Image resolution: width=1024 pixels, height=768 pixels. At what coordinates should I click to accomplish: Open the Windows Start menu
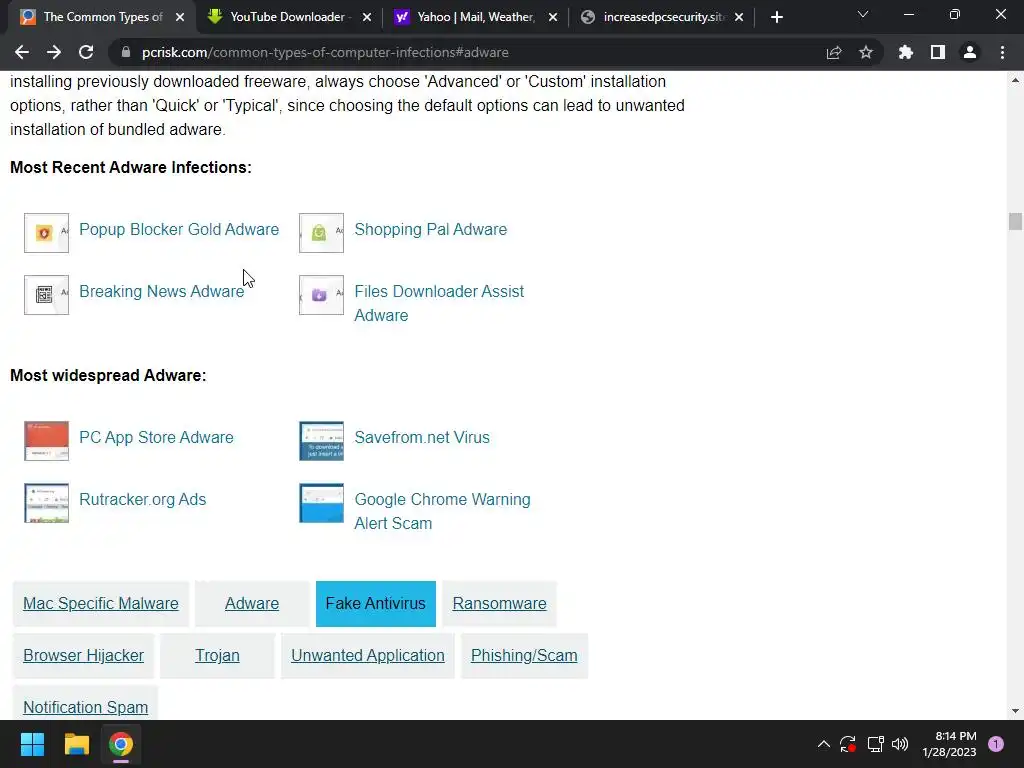coord(32,744)
